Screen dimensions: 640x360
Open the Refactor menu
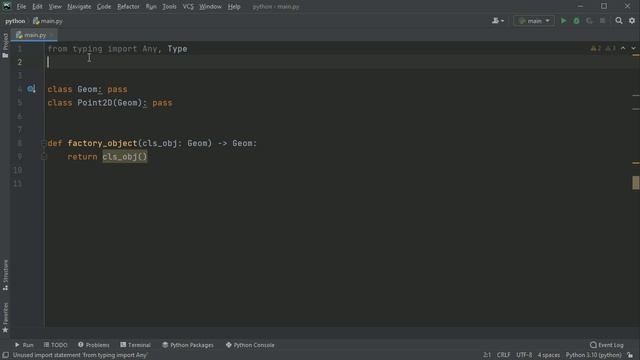point(128,7)
